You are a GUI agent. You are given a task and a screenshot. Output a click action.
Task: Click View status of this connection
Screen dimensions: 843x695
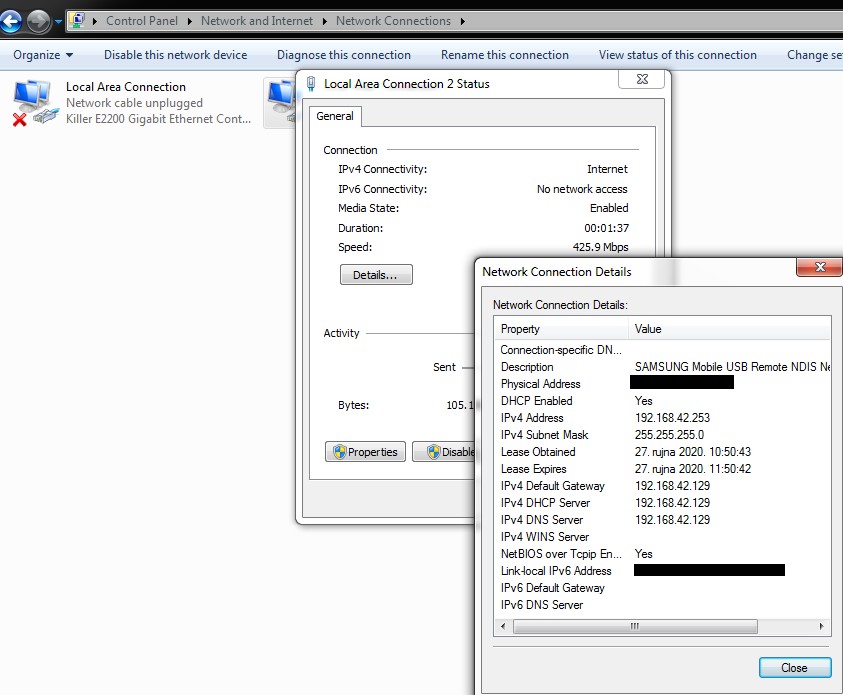point(677,55)
